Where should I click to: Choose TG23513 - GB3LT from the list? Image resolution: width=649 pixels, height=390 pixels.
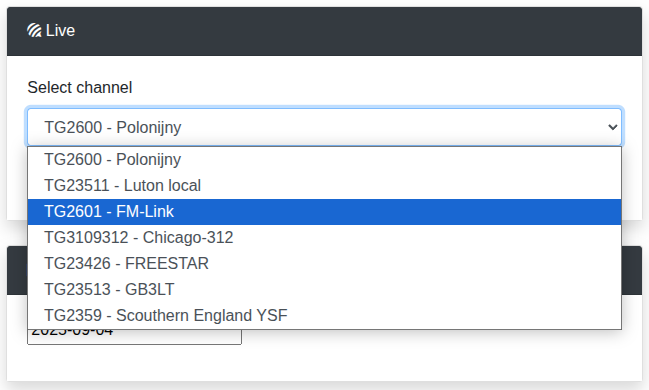[x=324, y=289]
